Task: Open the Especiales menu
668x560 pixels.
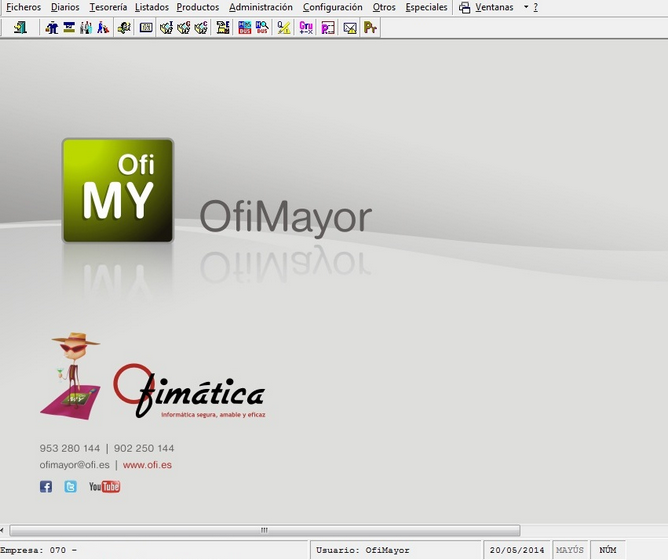Action: (x=426, y=7)
